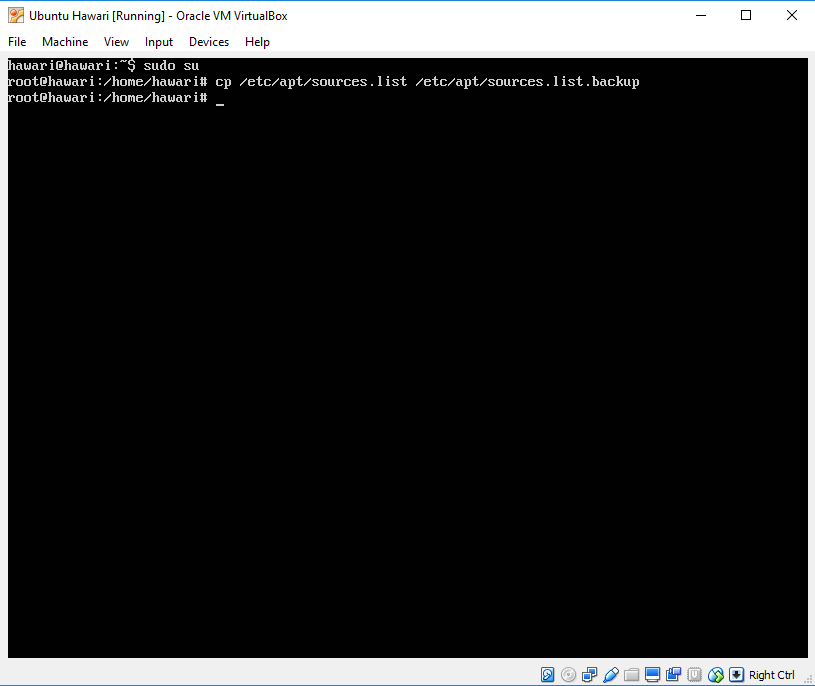The height and width of the screenshot is (686, 815).
Task: Click the keyboard status indicator icon
Action: pos(737,674)
